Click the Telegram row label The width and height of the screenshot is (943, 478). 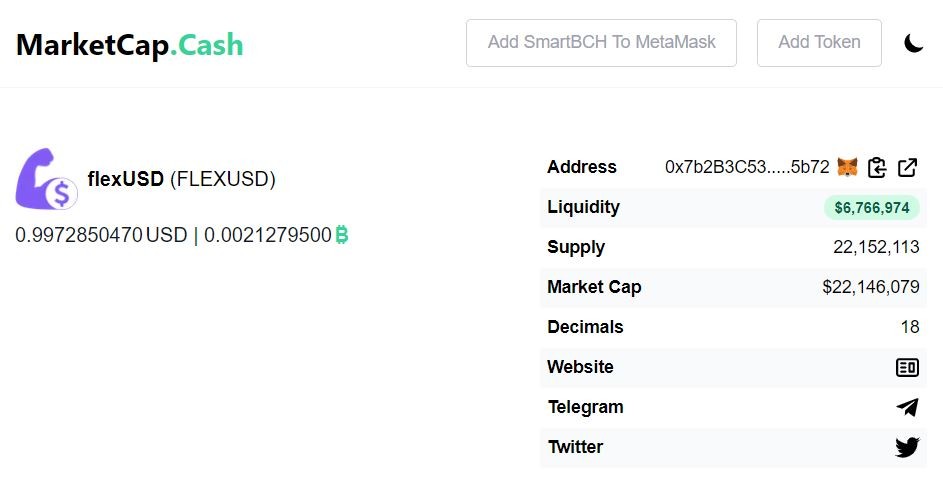(585, 407)
